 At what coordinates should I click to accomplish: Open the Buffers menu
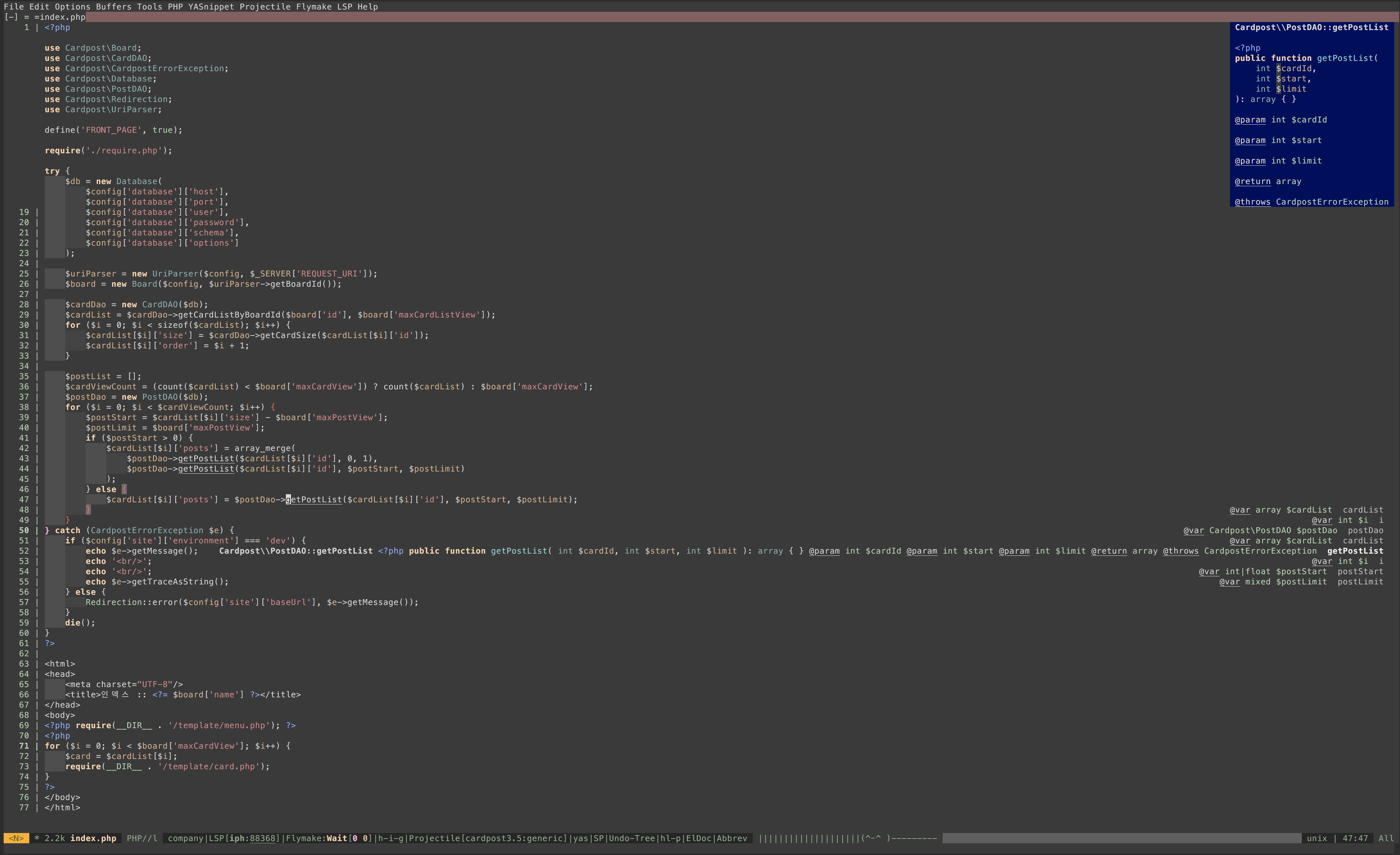point(113,7)
